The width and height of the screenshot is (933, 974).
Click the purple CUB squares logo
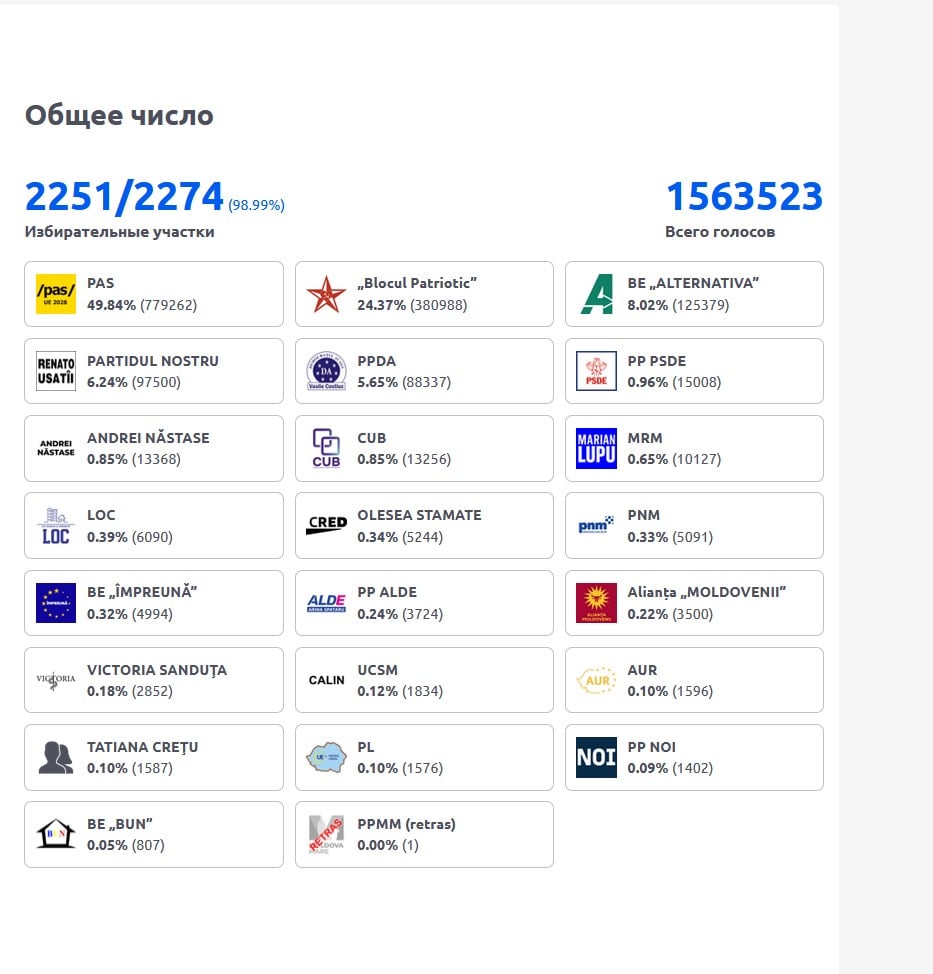(326, 448)
